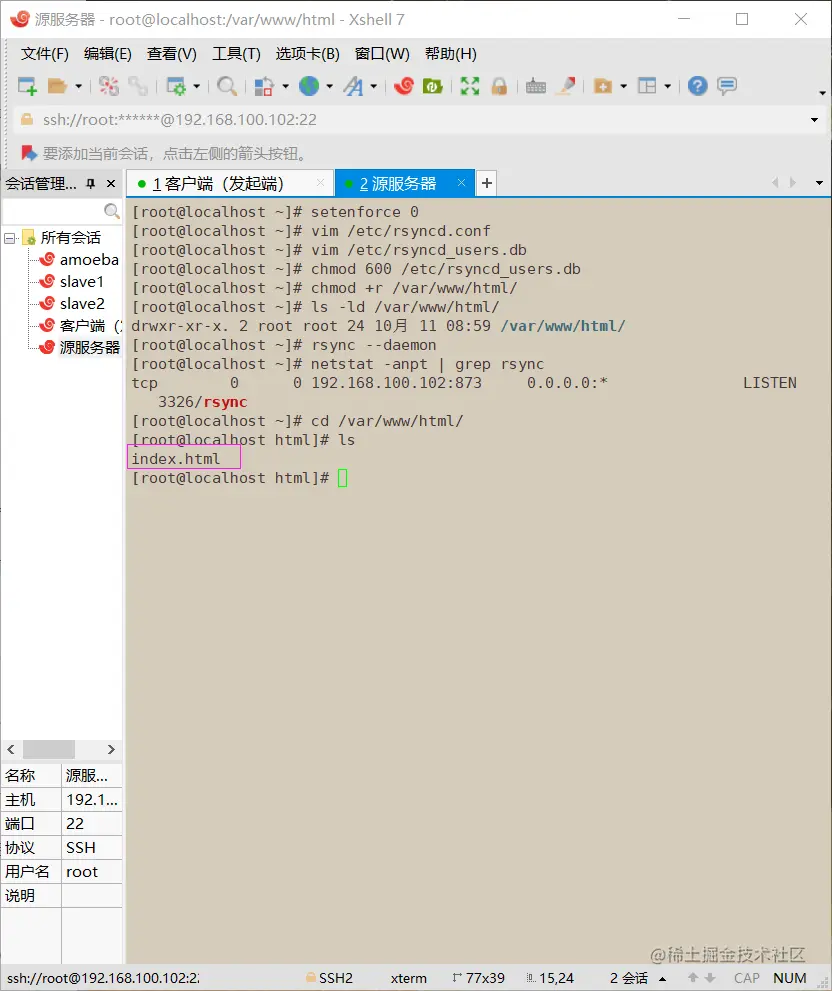Click the session tree right scroll arrow
This screenshot has width=832, height=991.
111,749
